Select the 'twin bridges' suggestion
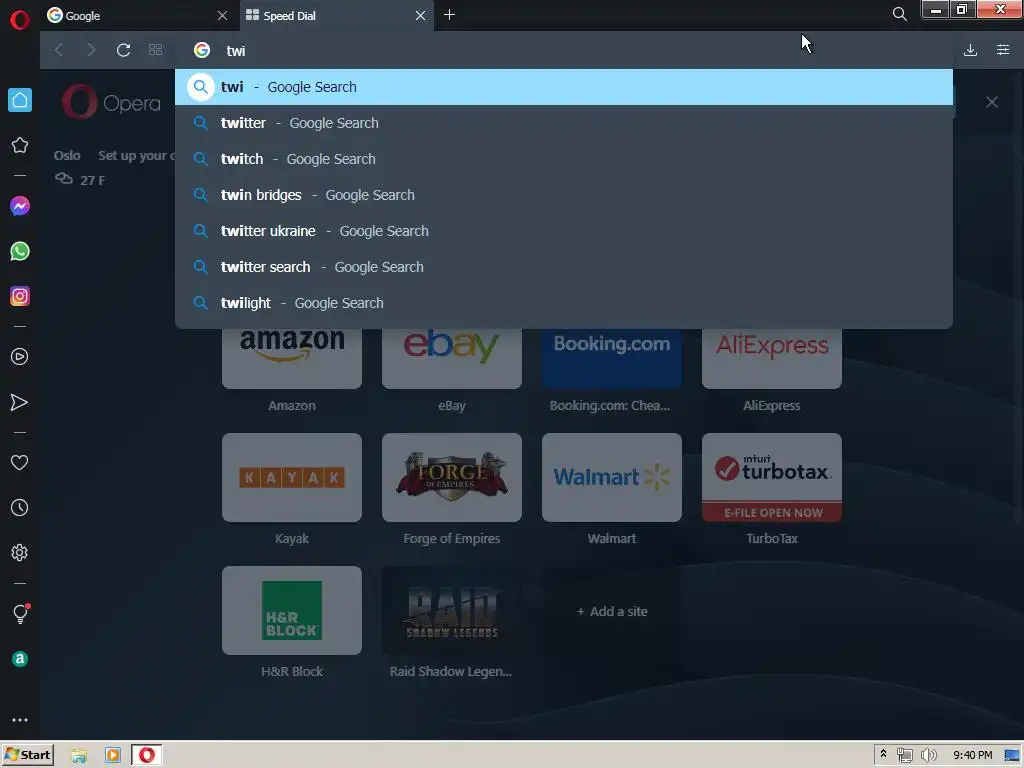The width and height of the screenshot is (1024, 768). coord(564,195)
